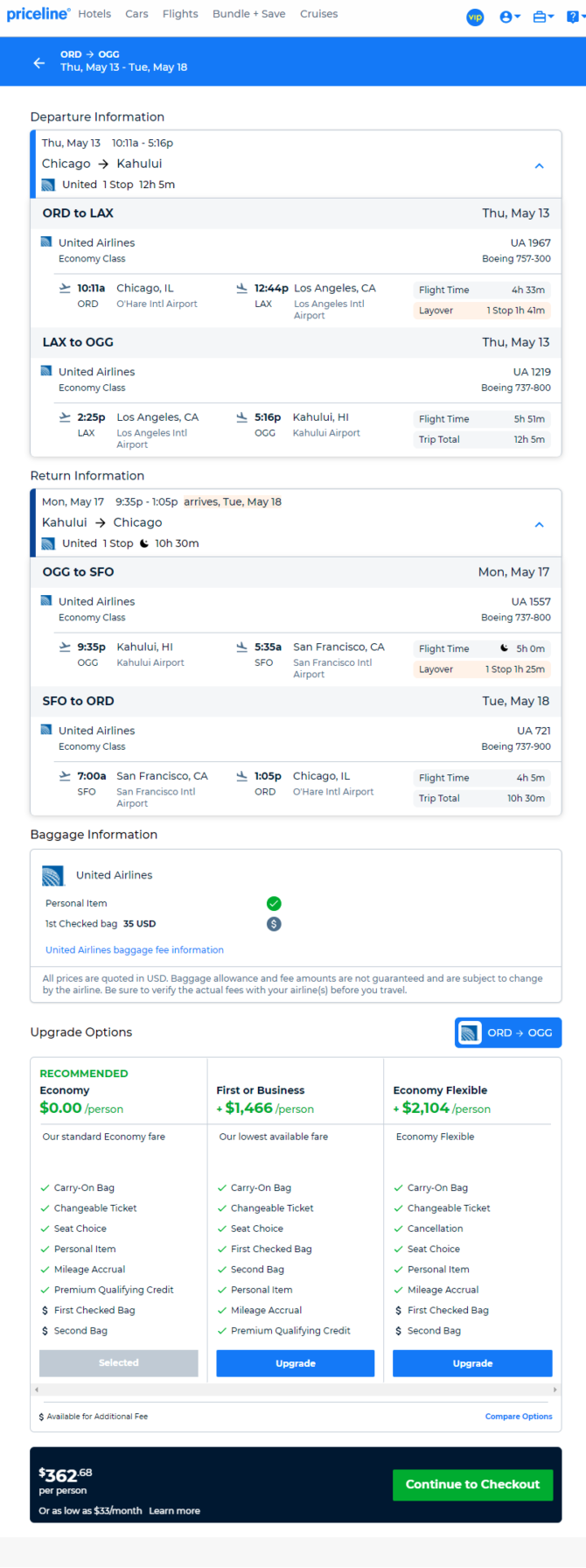The height and width of the screenshot is (1568, 586).
Task: Click Learn more about monthly payments
Action: pos(174,1511)
